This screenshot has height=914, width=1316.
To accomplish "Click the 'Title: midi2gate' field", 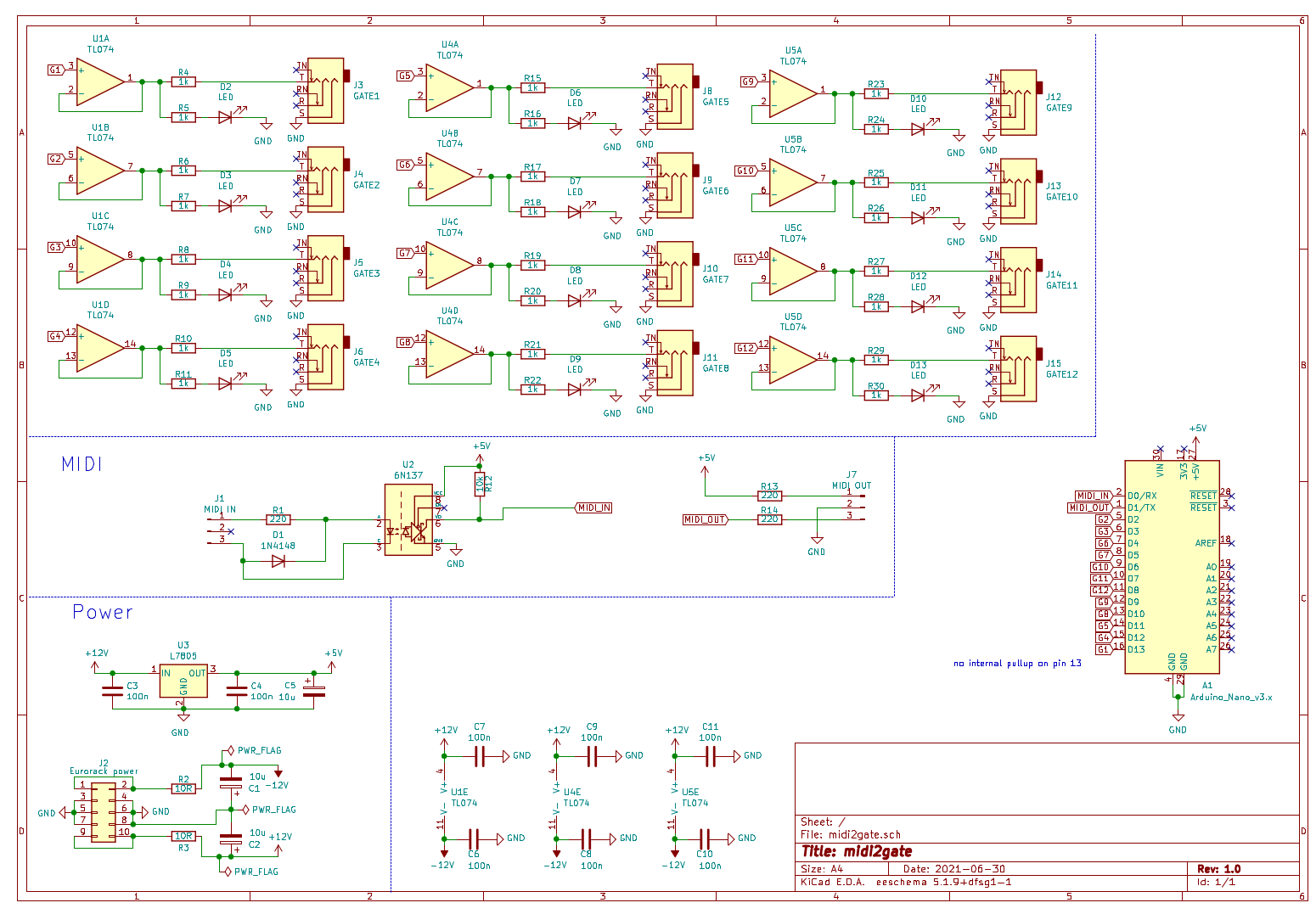I will tap(857, 851).
